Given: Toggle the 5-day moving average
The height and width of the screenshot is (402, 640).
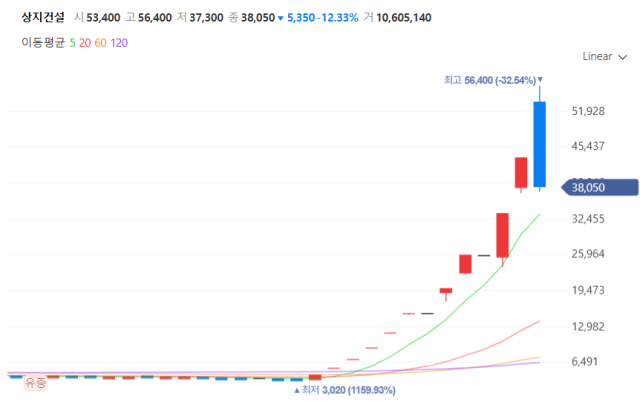Looking at the screenshot, I should [x=73, y=43].
